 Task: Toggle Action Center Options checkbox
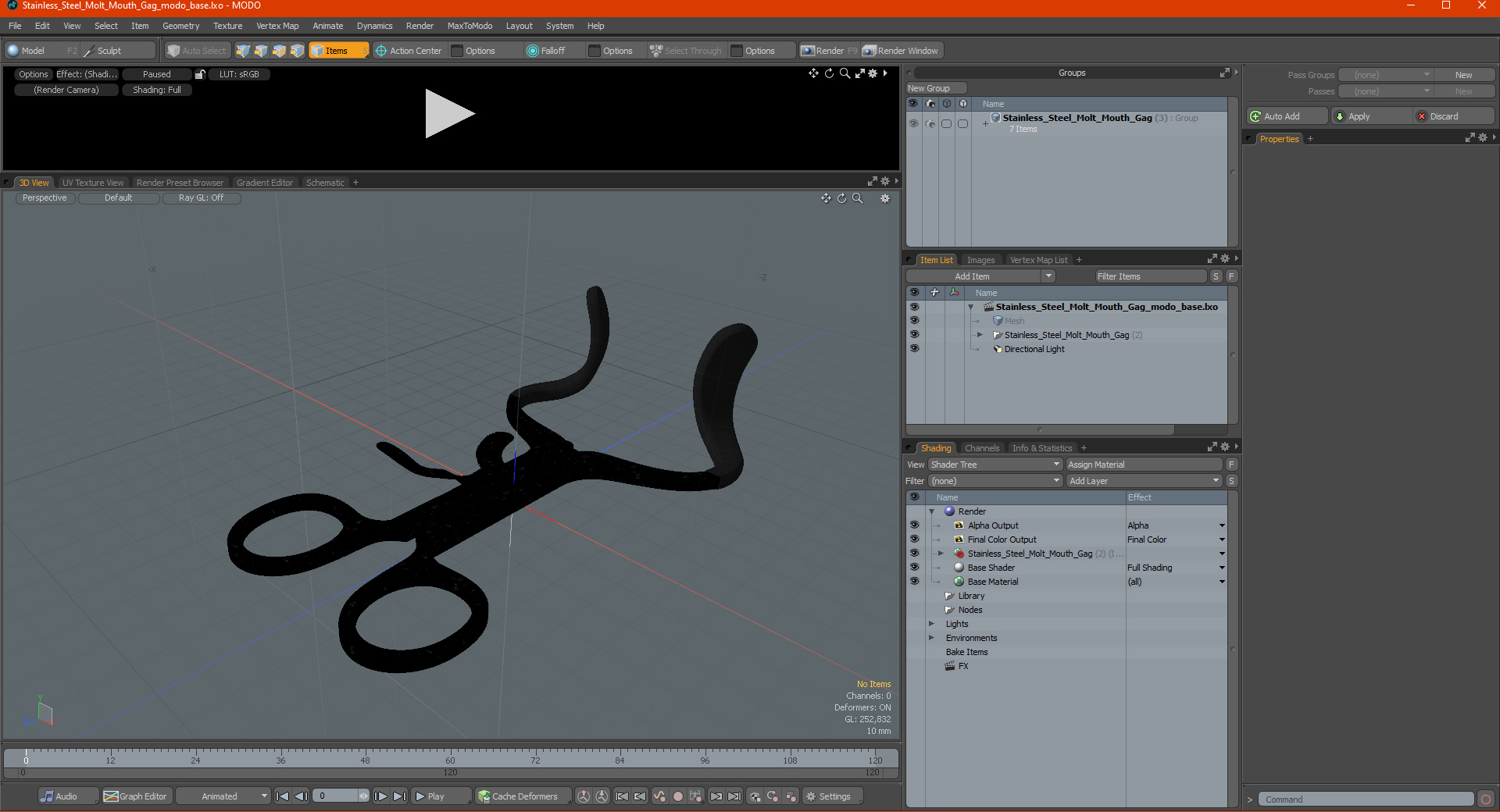coord(458,51)
